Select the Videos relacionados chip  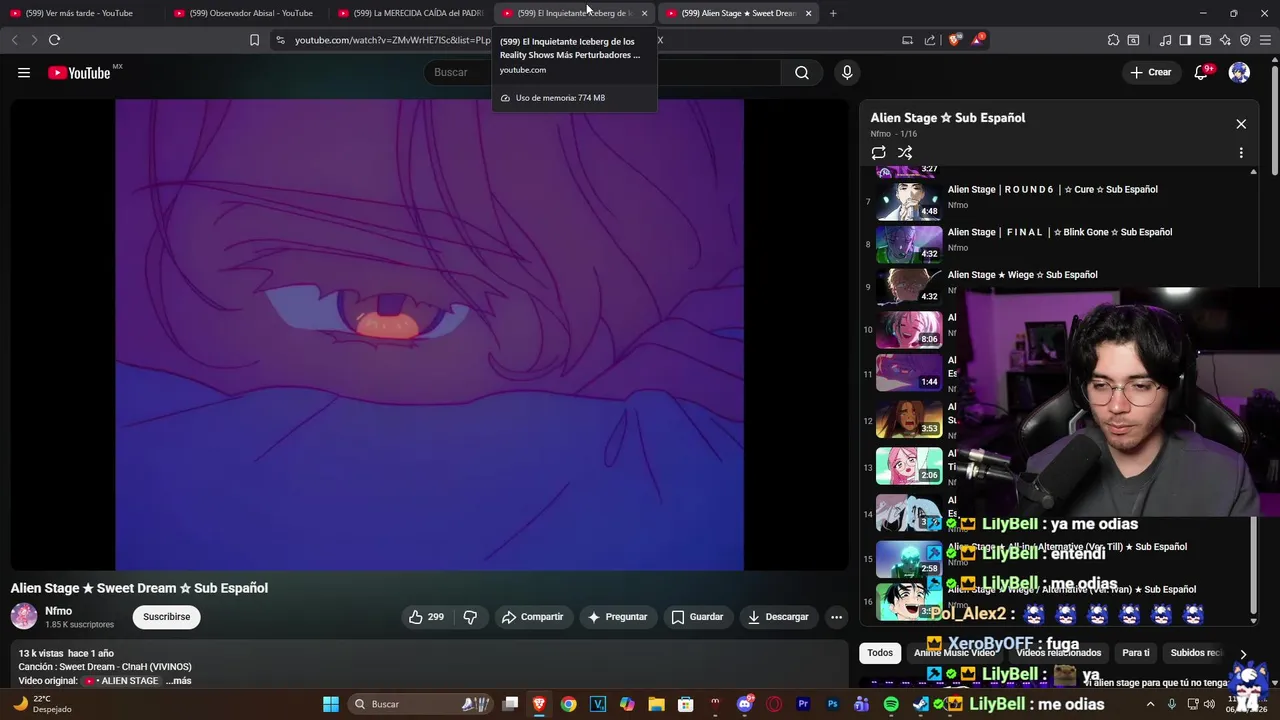[x=1058, y=653]
